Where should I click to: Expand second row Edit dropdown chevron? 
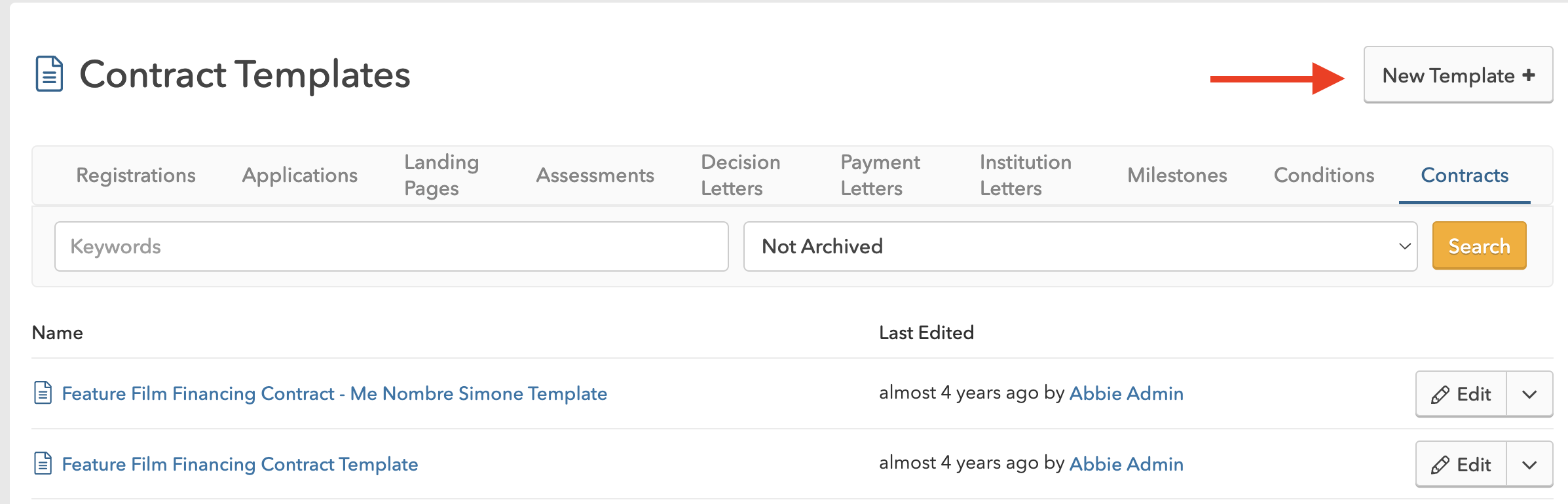point(1529,465)
